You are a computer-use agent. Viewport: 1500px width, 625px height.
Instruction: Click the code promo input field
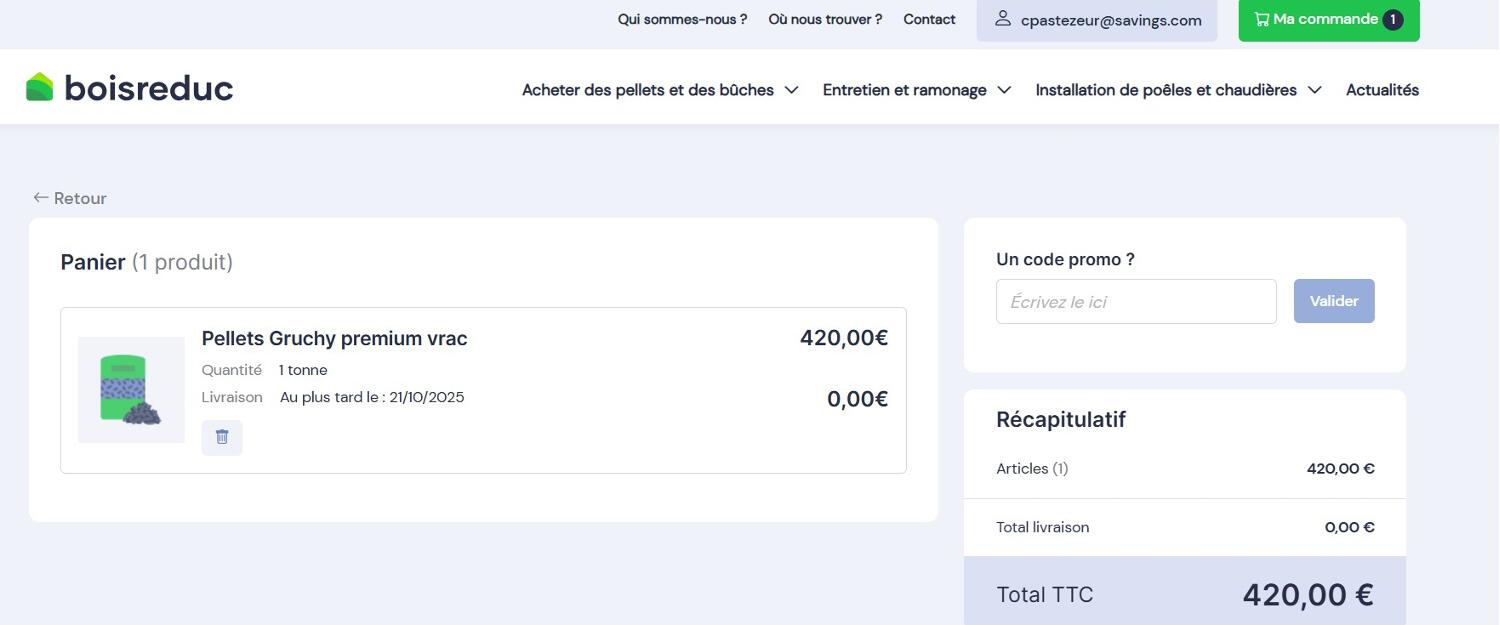click(1136, 301)
